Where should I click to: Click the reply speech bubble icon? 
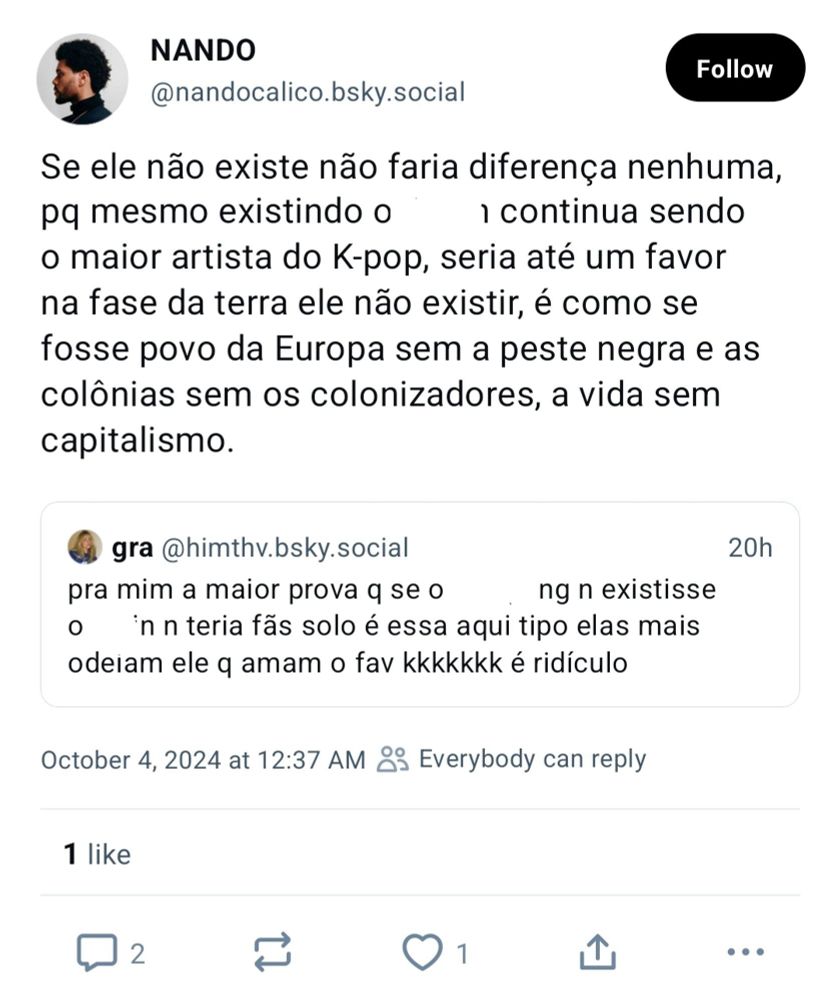click(96, 952)
